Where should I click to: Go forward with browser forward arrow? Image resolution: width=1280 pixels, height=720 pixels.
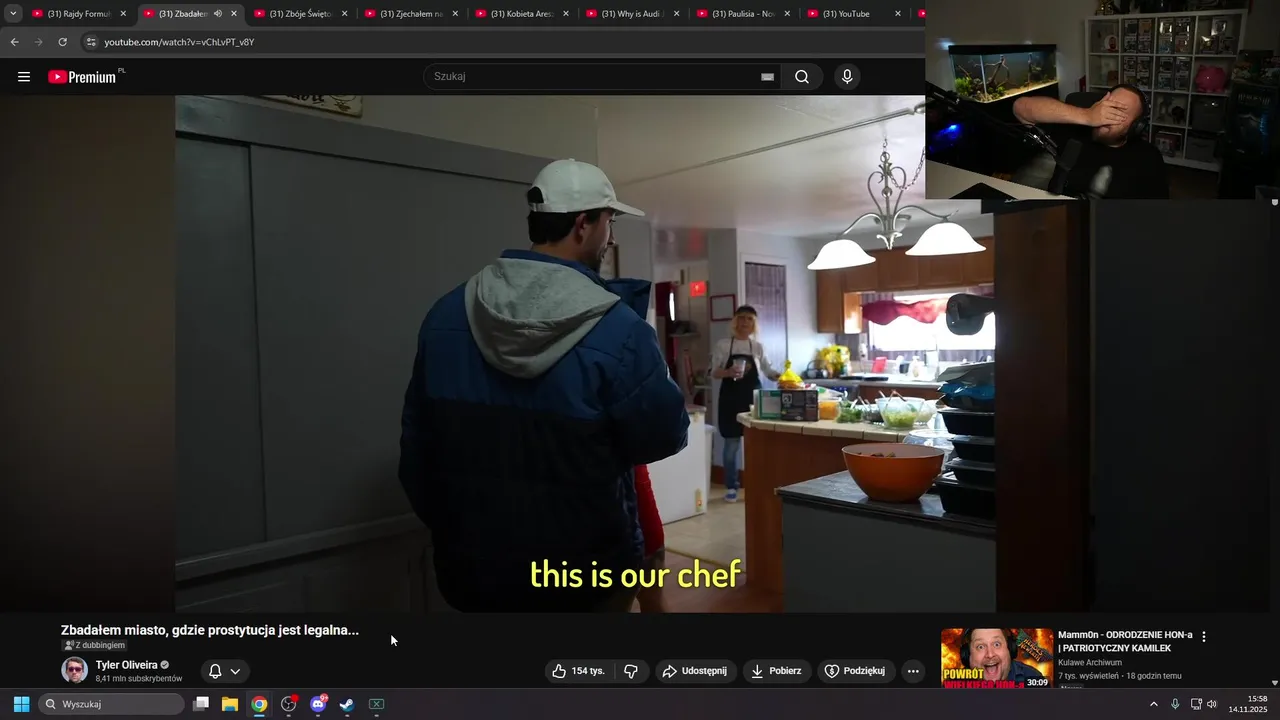tap(38, 42)
